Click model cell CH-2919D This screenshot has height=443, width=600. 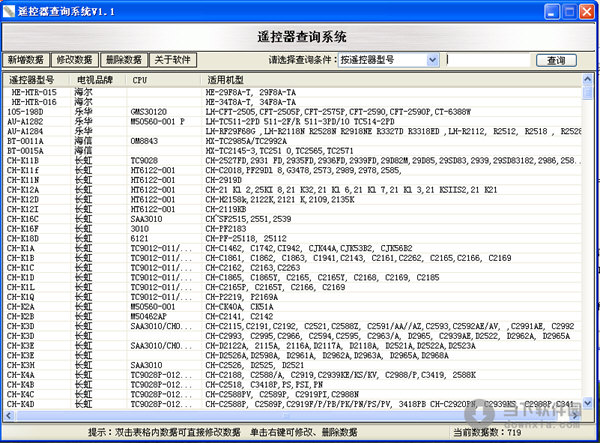point(224,180)
